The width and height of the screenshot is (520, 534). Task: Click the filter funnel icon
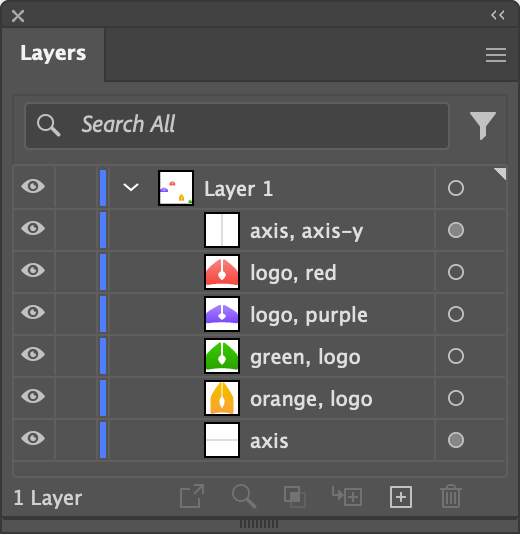[483, 125]
